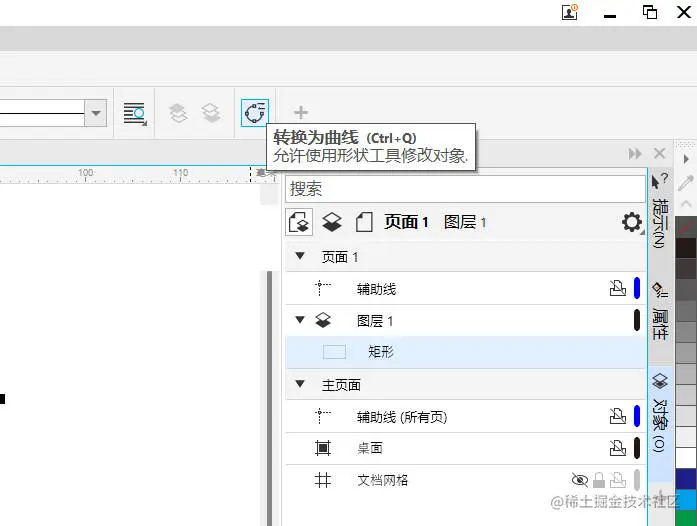Select the 桌面 row
697x526 pixels.
click(465, 448)
